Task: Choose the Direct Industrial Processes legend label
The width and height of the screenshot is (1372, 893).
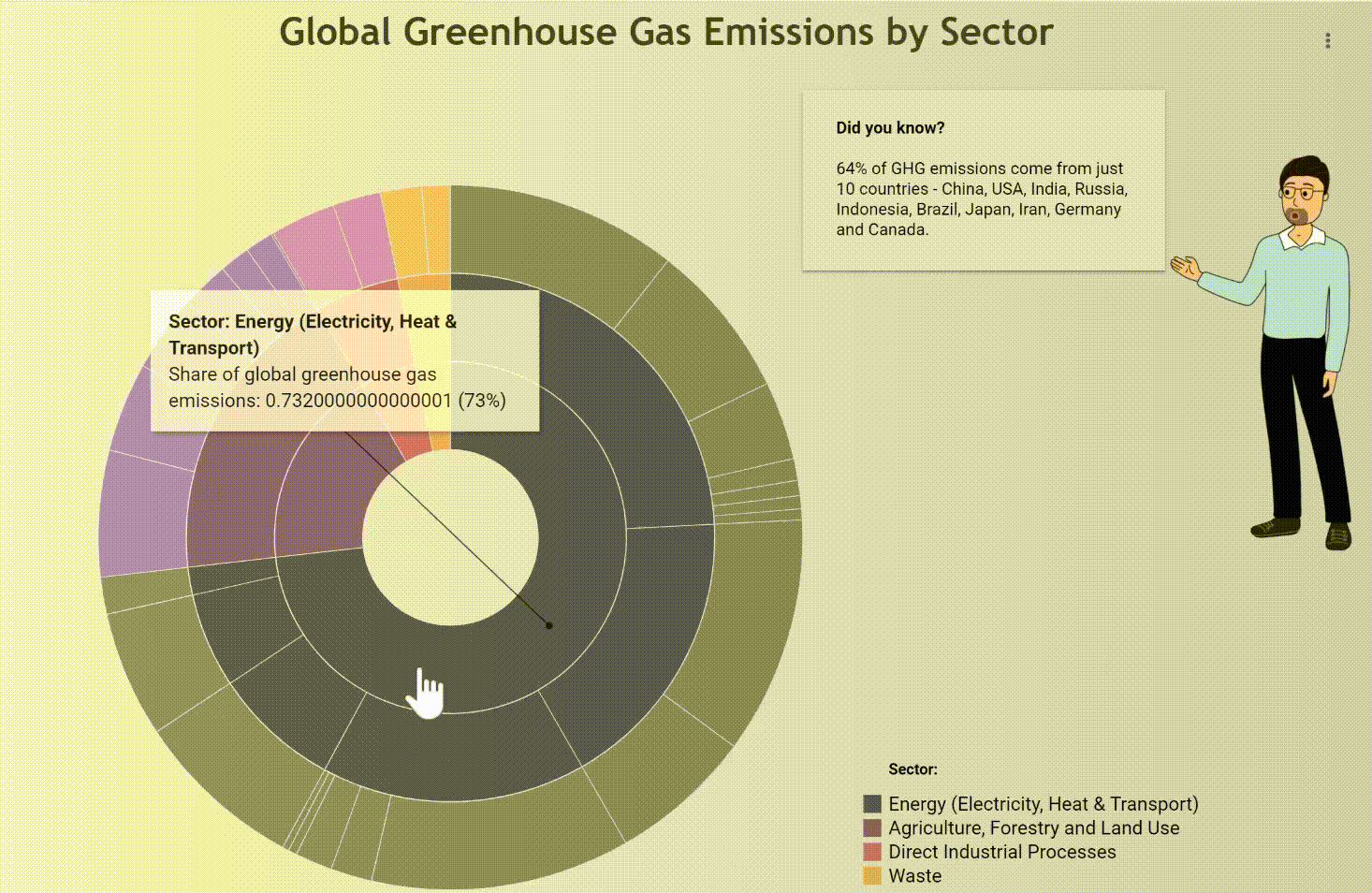Action: pyautogui.click(x=1001, y=852)
